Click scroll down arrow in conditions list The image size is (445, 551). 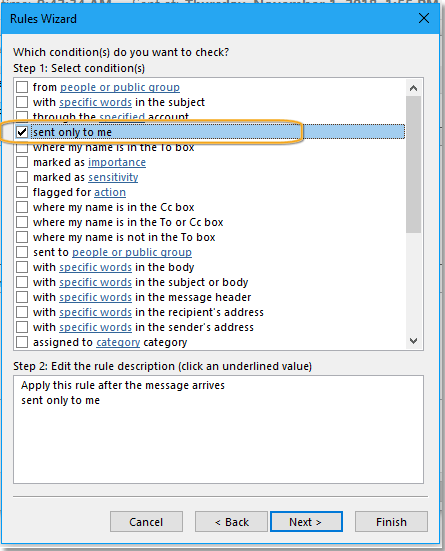tap(413, 341)
